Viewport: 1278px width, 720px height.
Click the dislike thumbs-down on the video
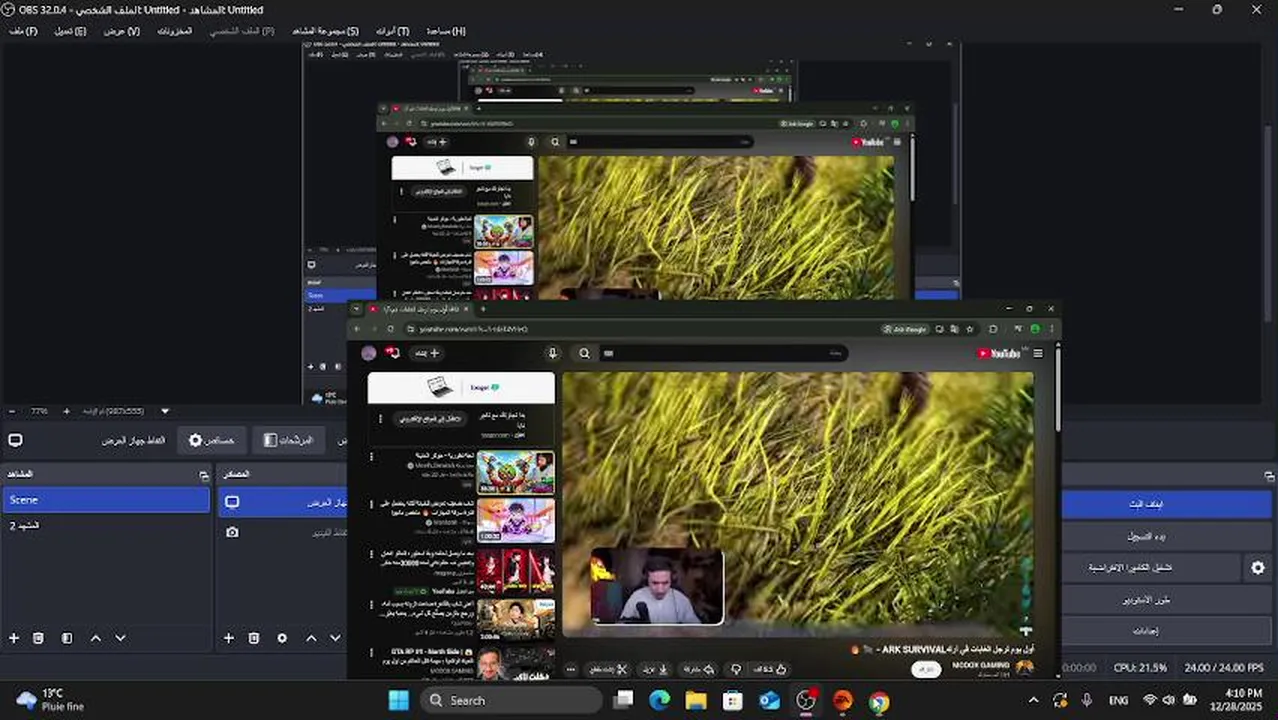[736, 669]
